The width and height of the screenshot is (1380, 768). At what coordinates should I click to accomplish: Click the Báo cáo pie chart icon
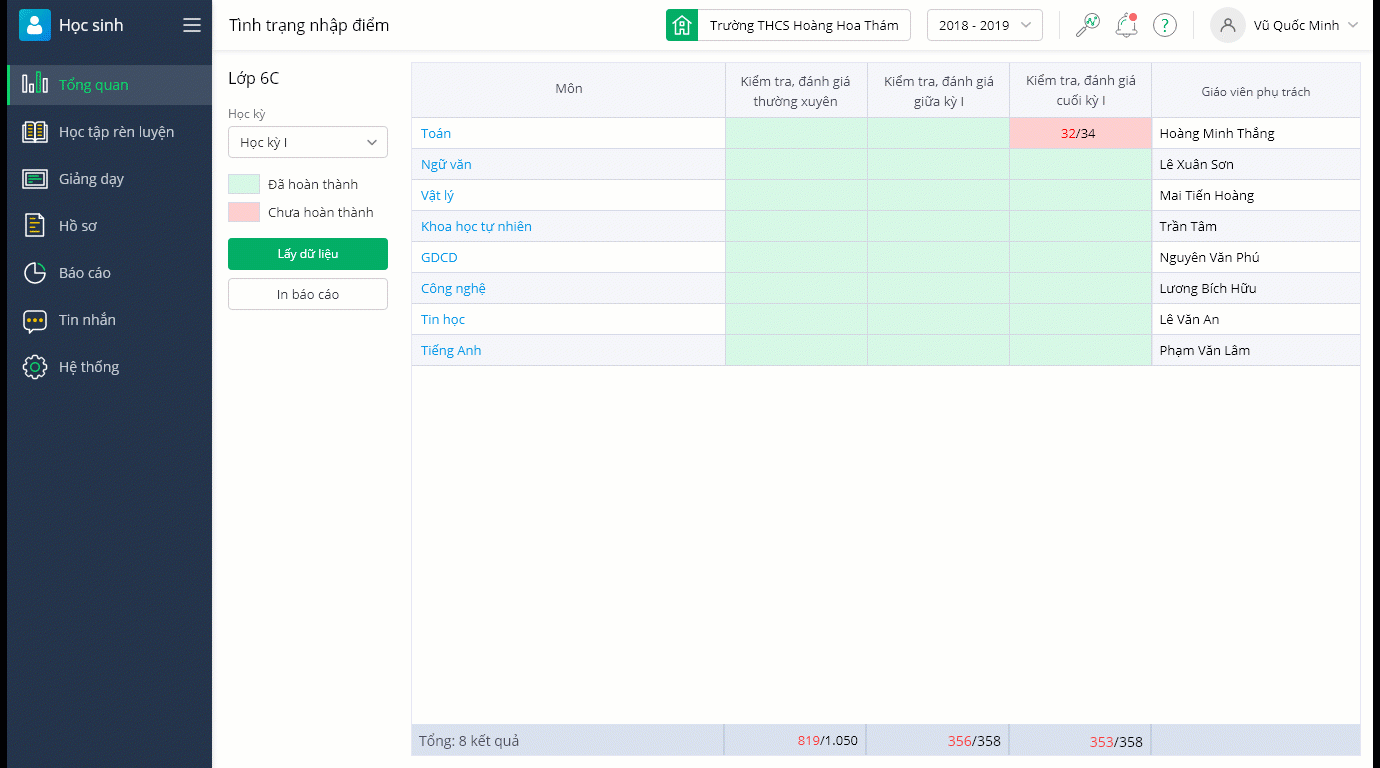[x=35, y=273]
